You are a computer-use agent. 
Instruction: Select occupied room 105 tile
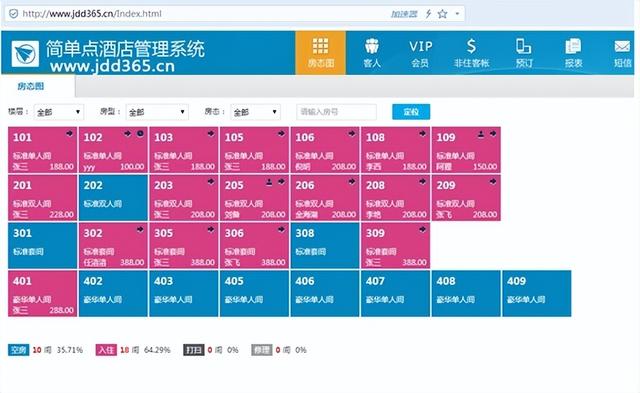(254, 150)
